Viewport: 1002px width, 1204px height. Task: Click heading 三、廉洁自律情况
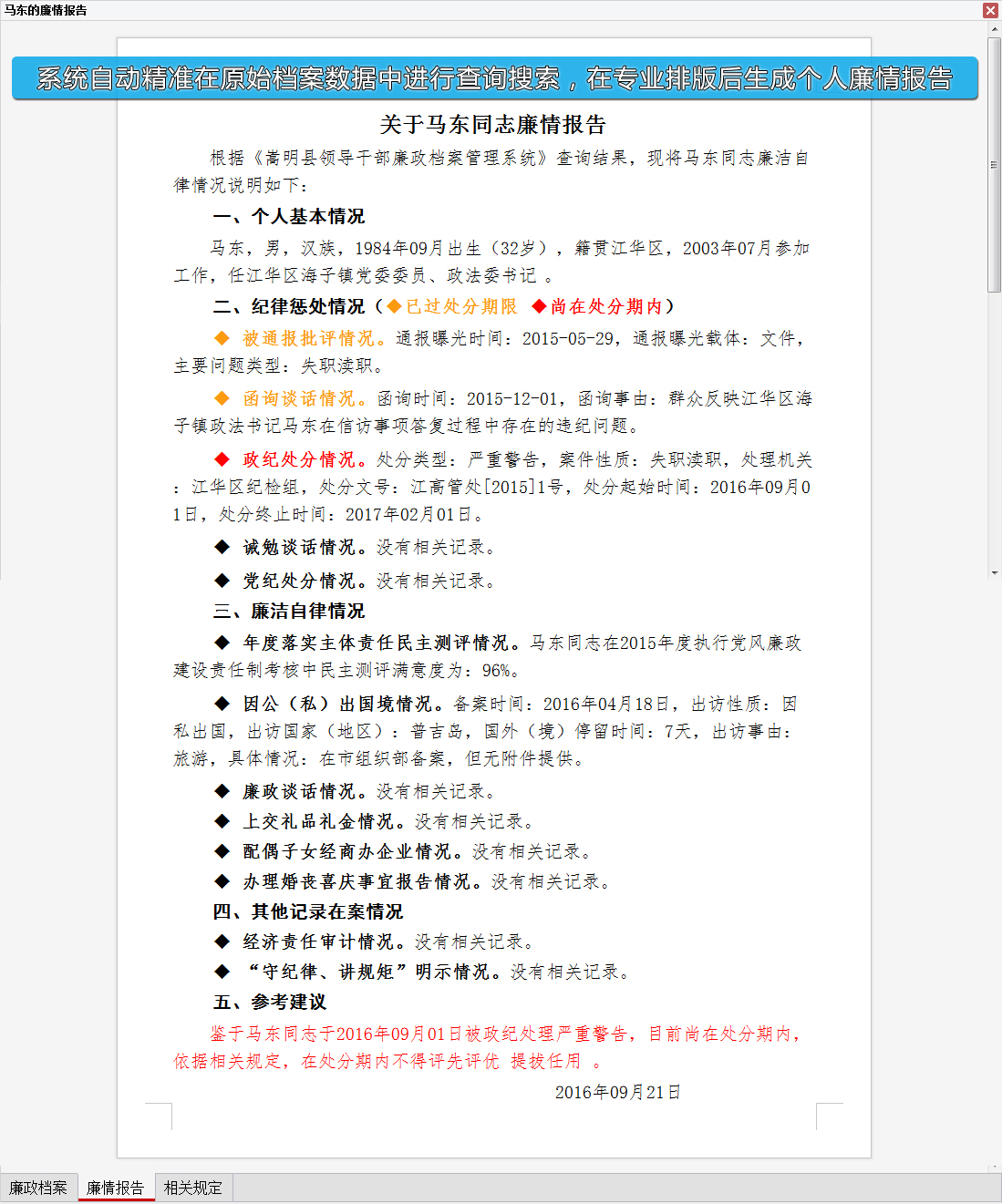click(x=289, y=612)
